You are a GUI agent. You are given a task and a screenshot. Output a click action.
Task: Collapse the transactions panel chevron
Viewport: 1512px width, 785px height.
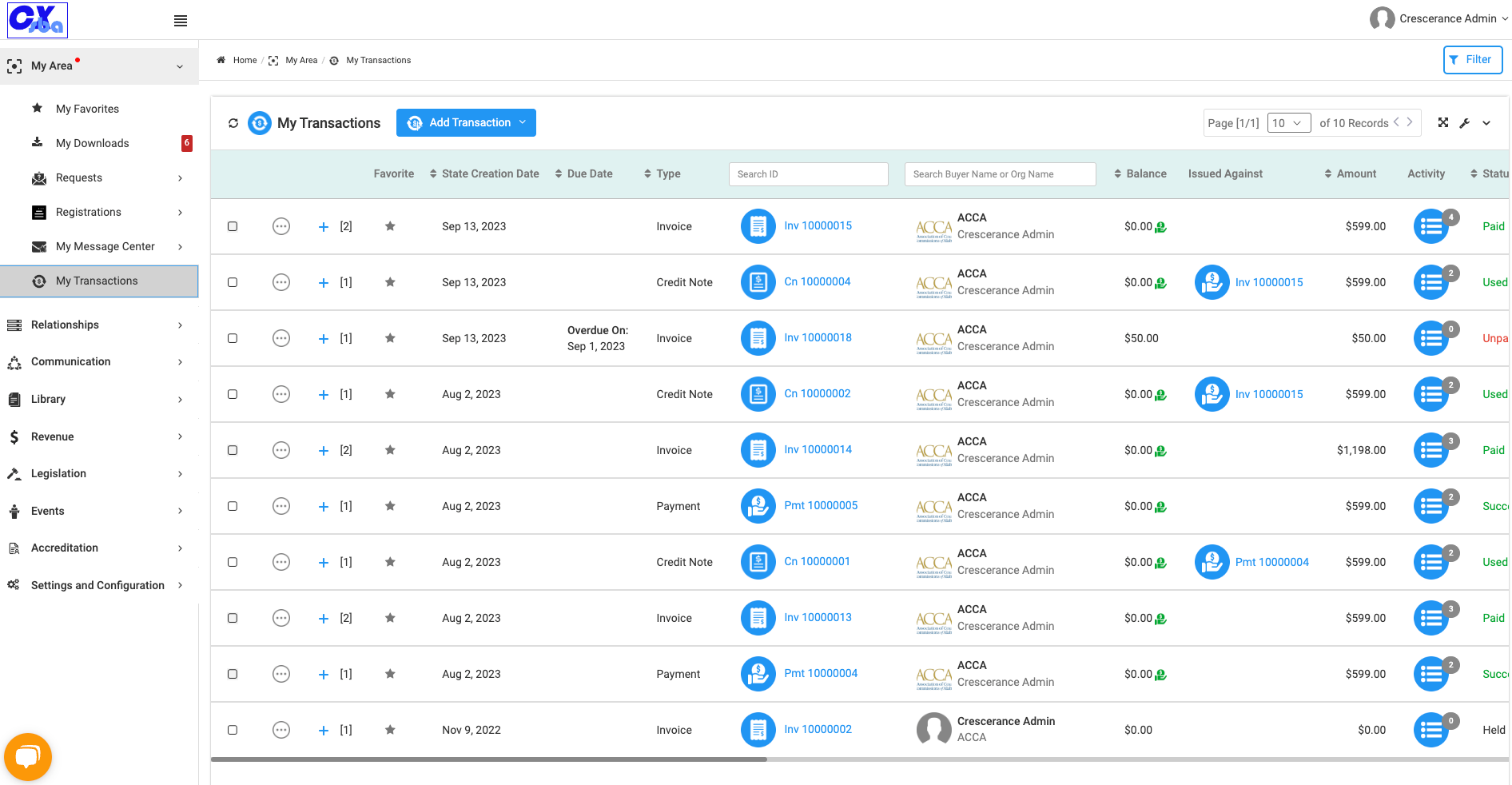point(1486,123)
